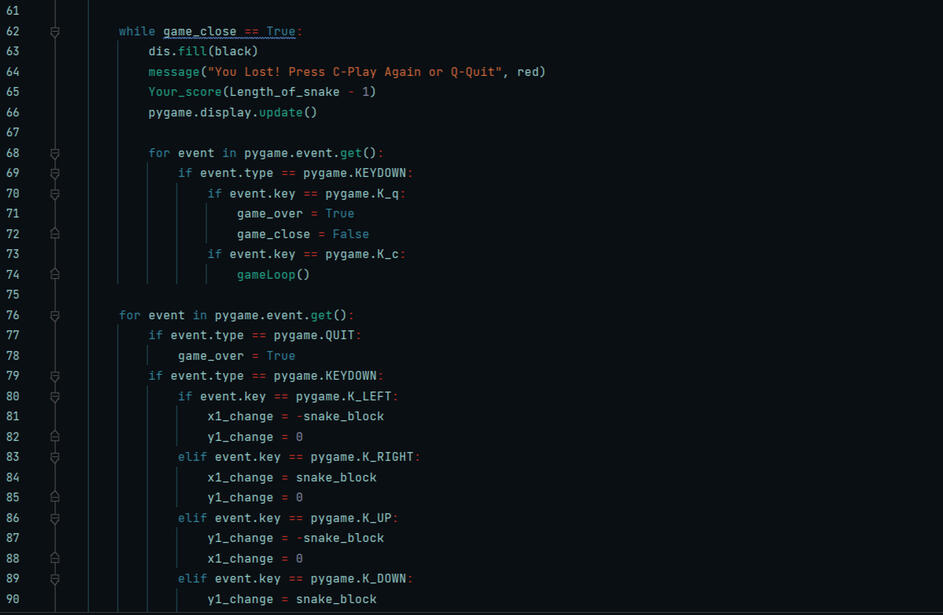943x615 pixels.
Task: Click the fold end marker on line 74
Action: click(55, 274)
